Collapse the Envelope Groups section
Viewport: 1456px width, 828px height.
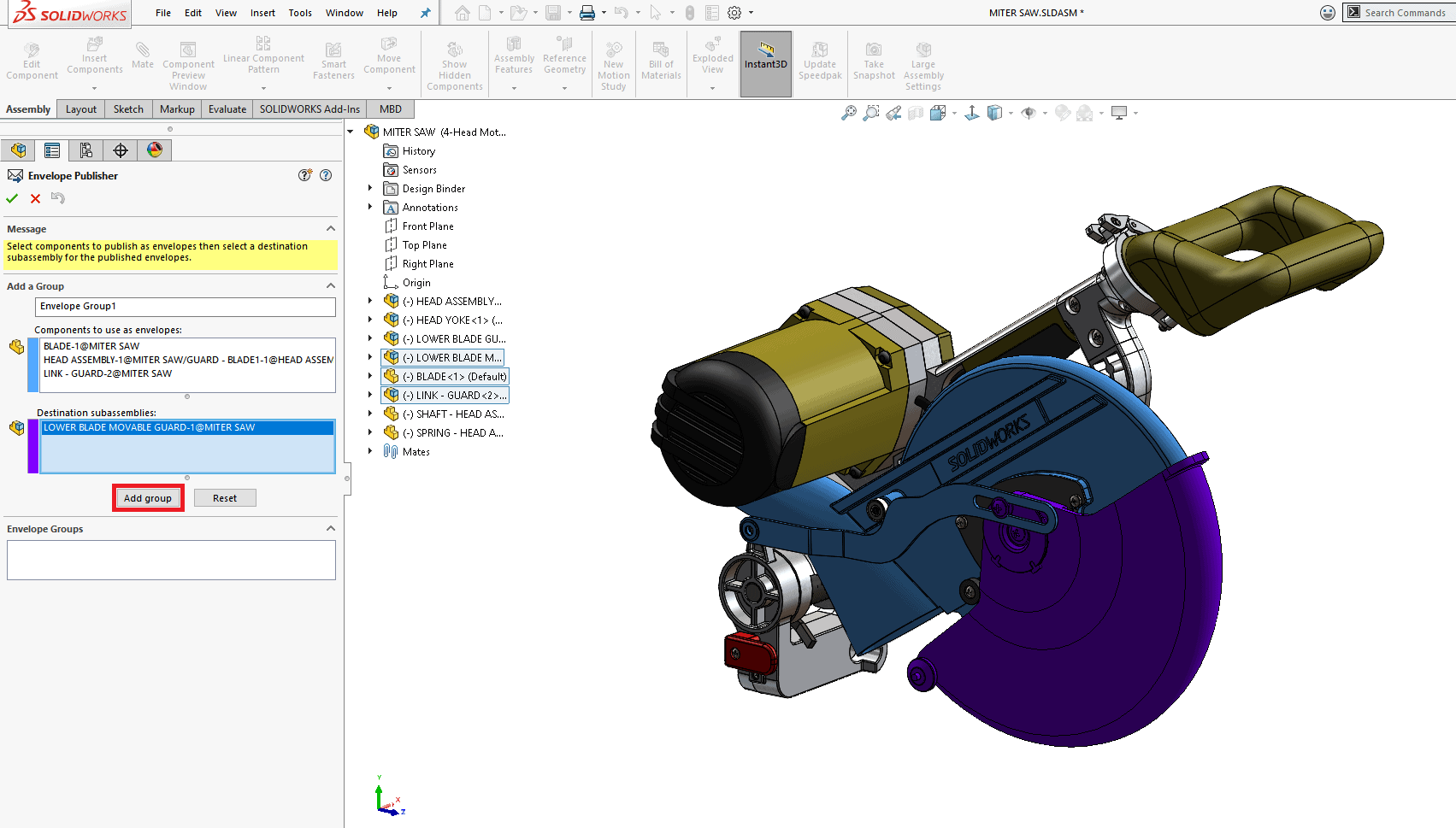[x=331, y=529]
